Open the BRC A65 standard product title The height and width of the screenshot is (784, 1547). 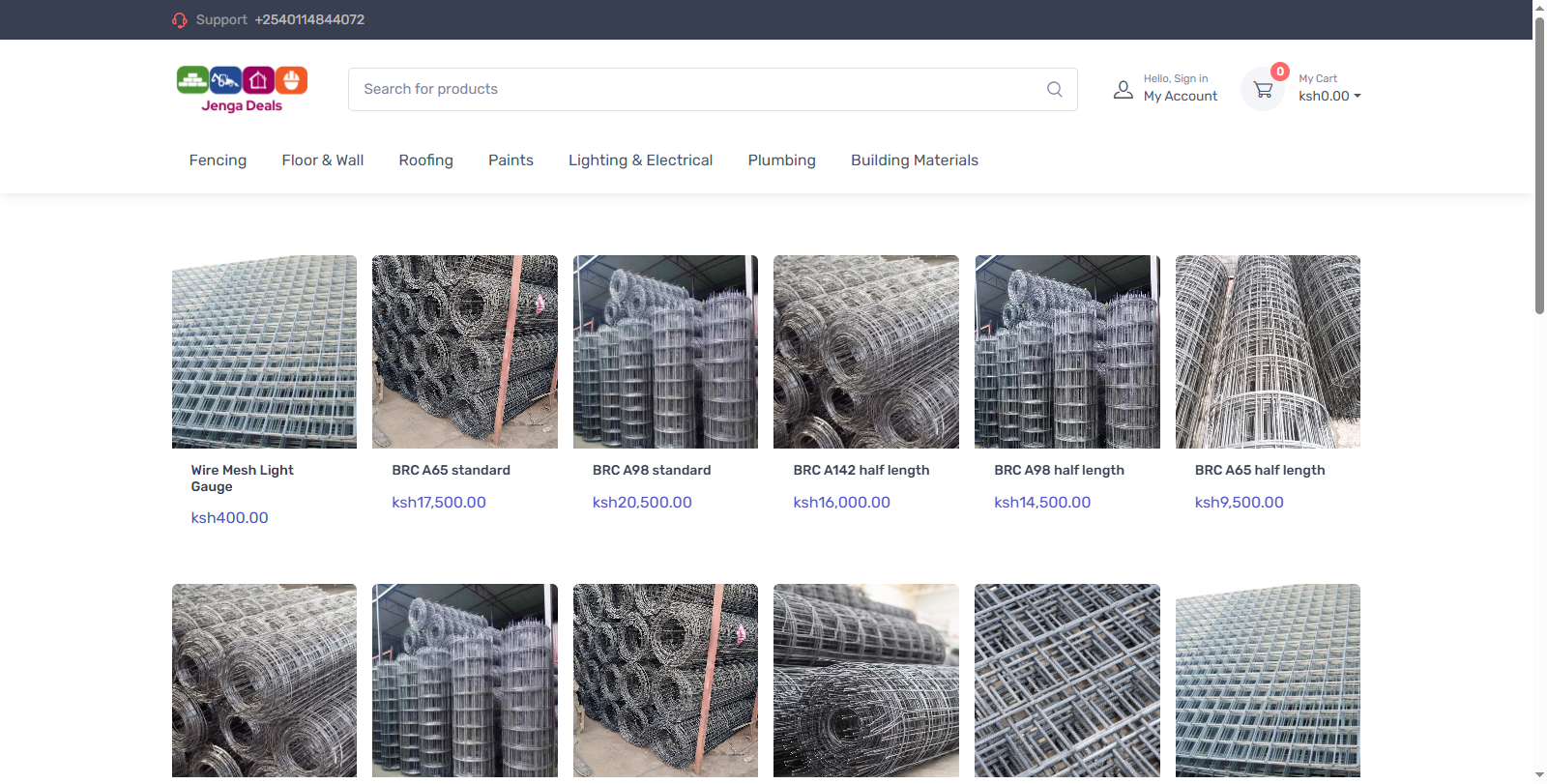point(451,471)
